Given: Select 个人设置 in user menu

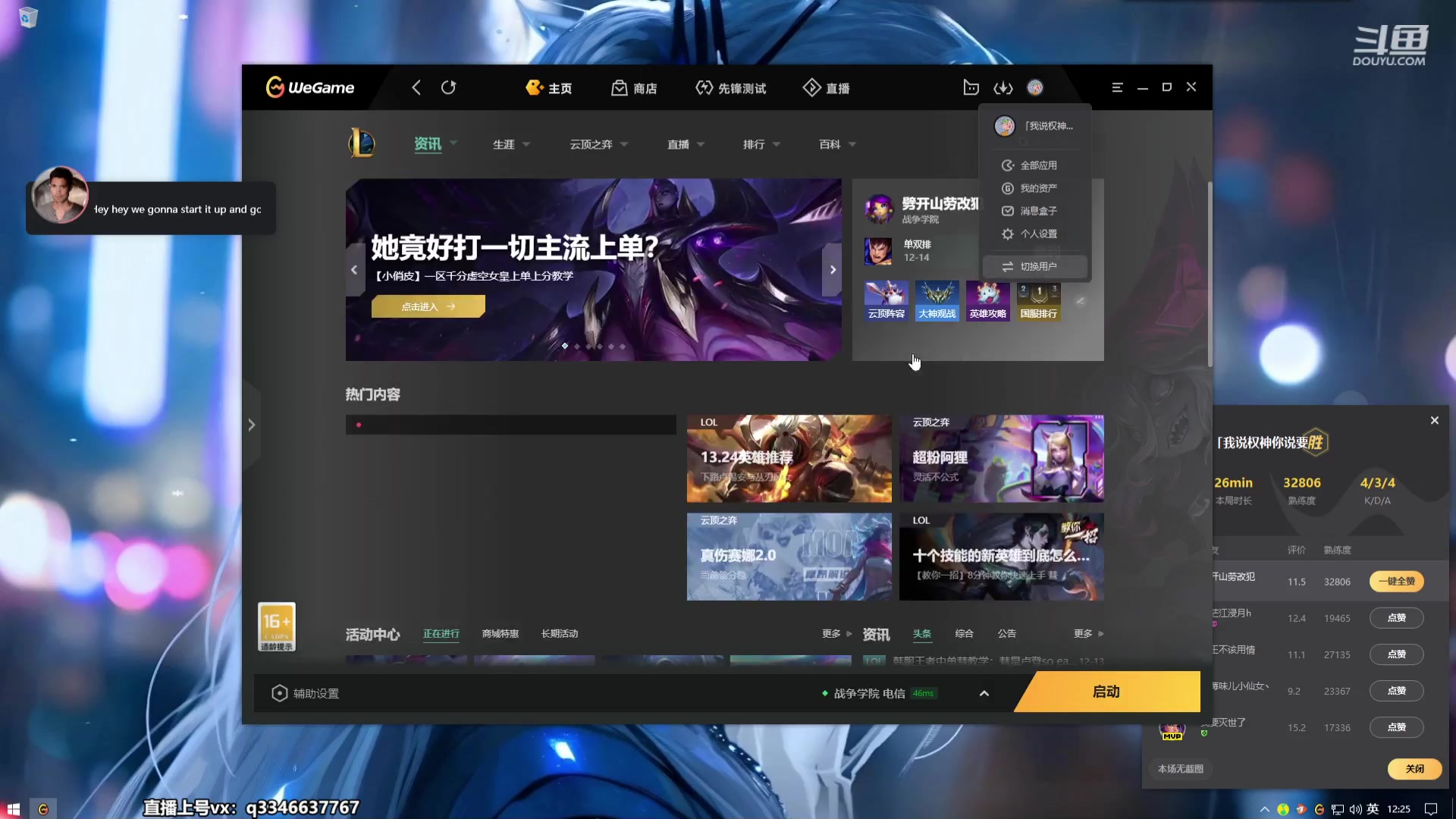Looking at the screenshot, I should [1035, 234].
